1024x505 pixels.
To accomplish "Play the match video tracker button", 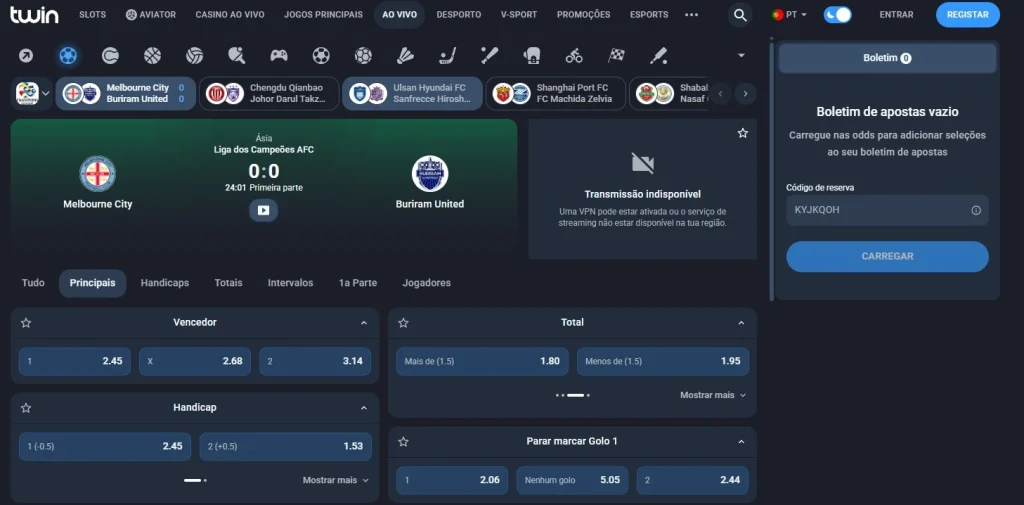I will coord(263,210).
